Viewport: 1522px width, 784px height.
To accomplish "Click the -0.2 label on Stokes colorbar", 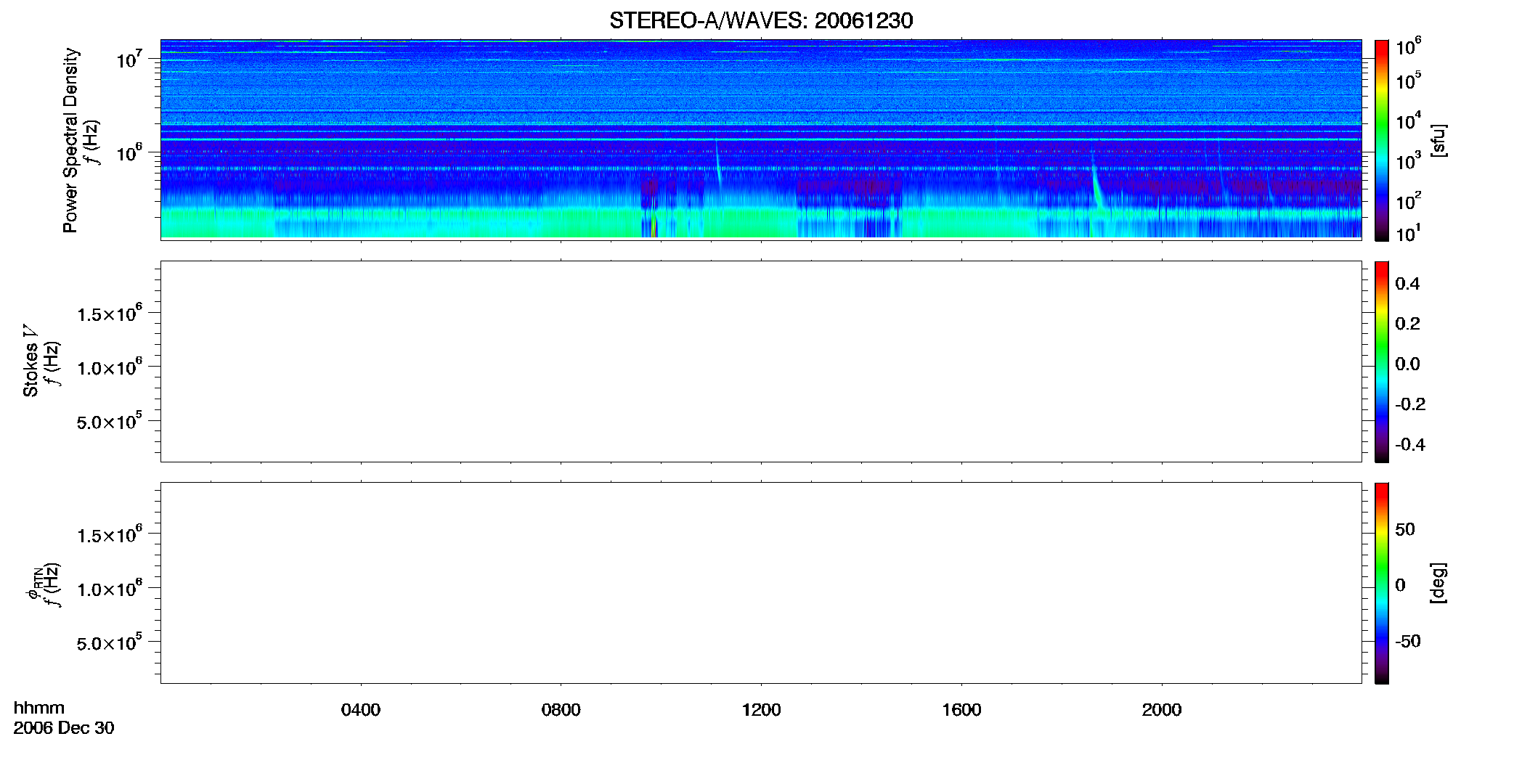I will click(x=1410, y=404).
